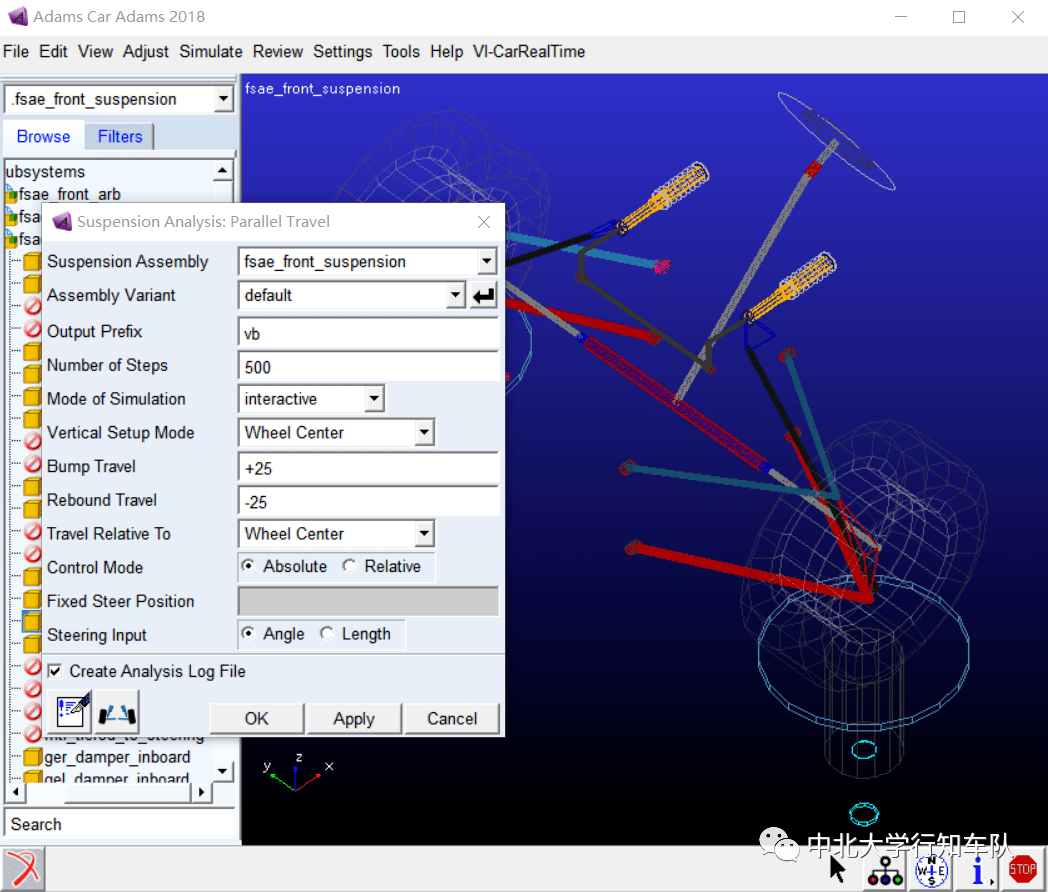The height and width of the screenshot is (892, 1048).
Task: Click the browser tree scroll-left arrow
Action: pos(15,792)
